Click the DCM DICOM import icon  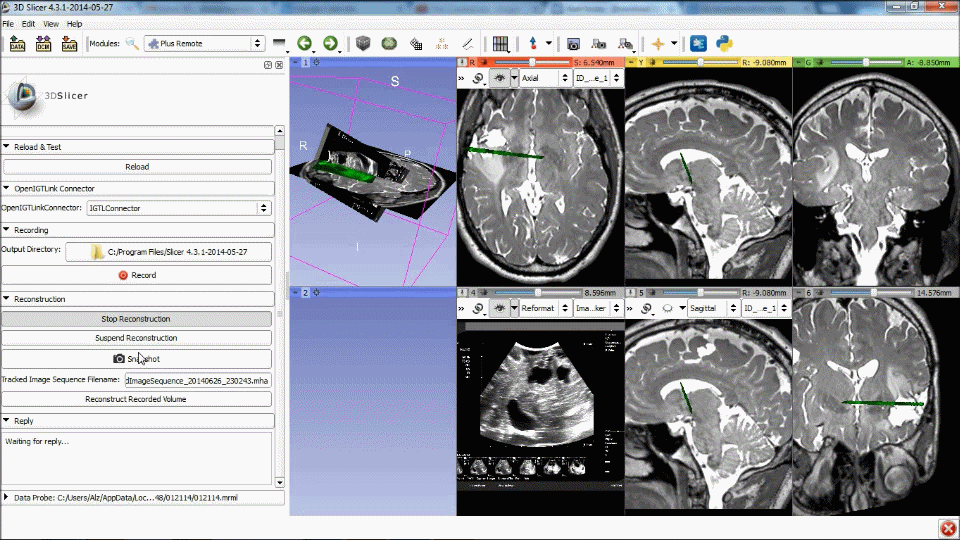click(x=43, y=44)
